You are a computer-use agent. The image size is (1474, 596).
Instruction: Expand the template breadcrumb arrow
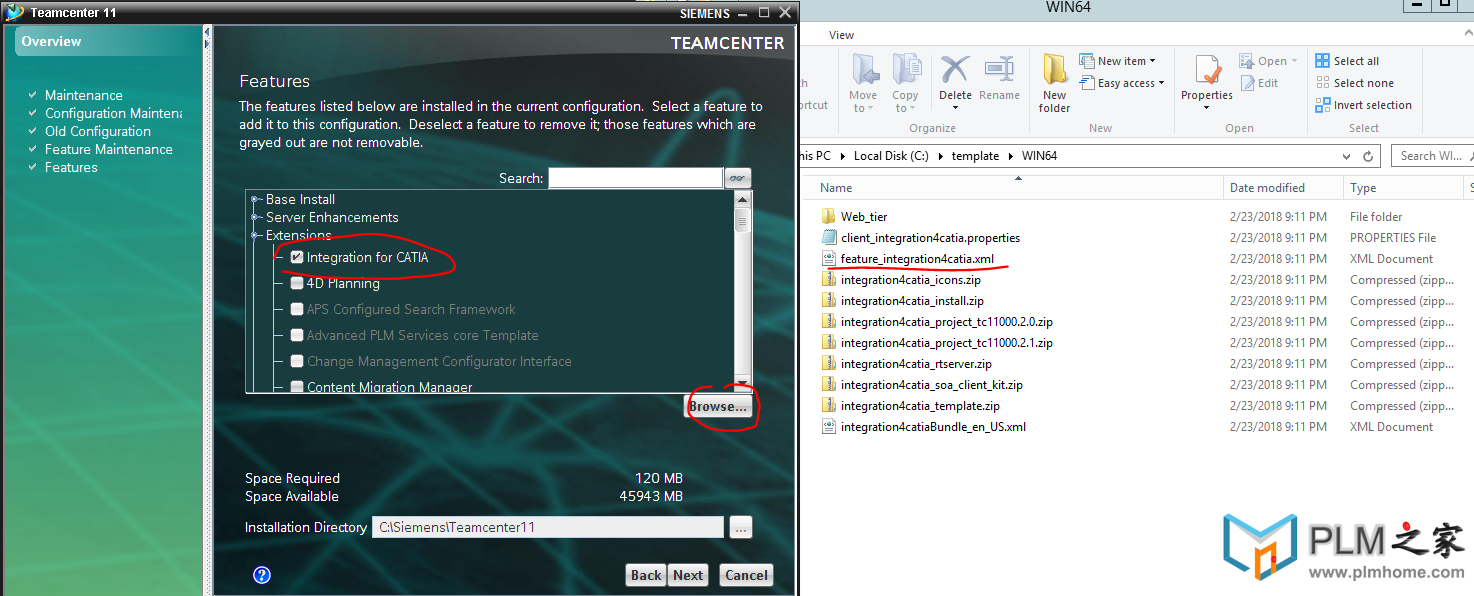(1011, 156)
